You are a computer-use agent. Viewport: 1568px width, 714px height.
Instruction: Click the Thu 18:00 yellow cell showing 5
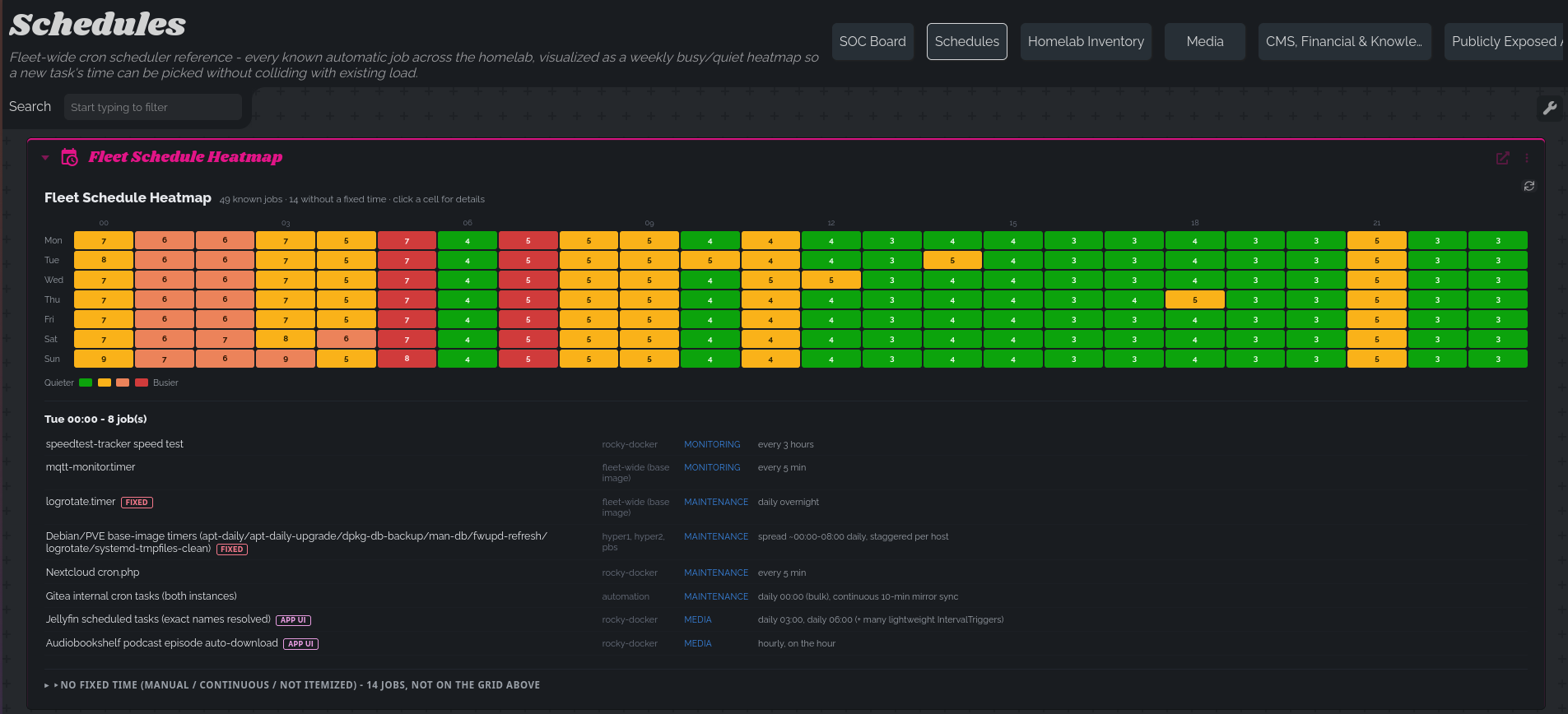click(1195, 299)
